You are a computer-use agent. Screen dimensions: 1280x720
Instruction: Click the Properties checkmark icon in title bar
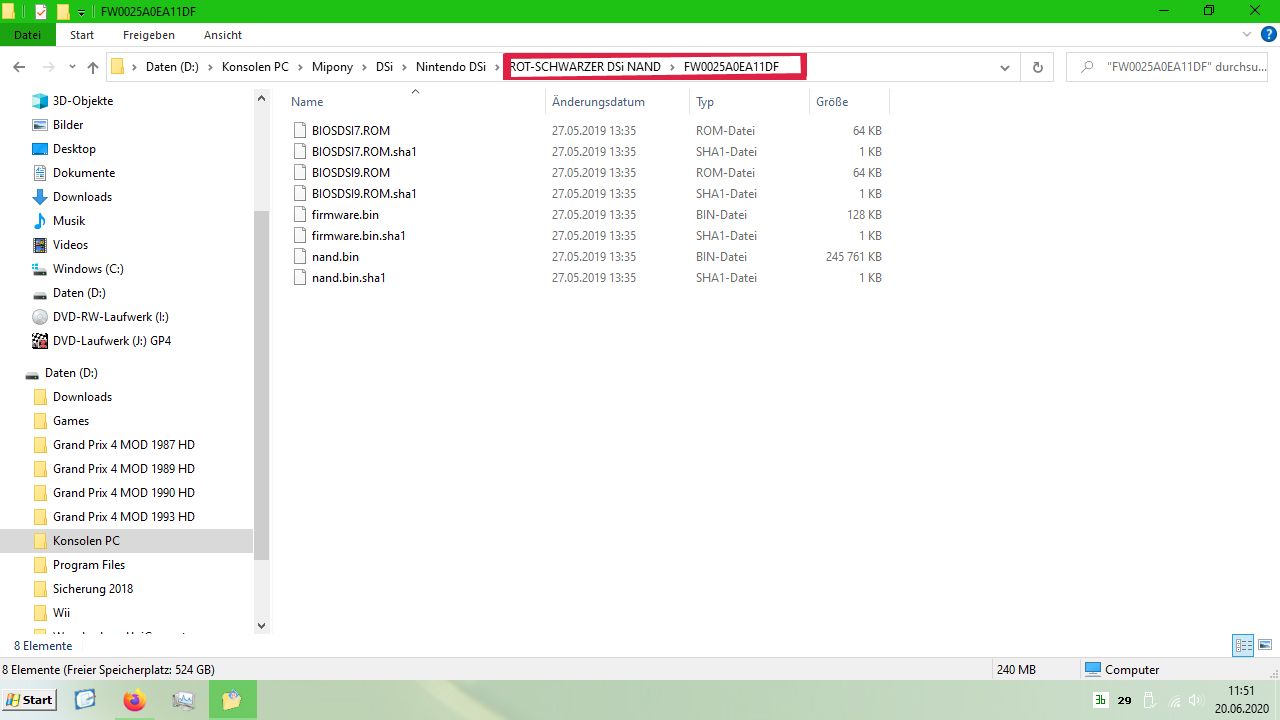41,12
